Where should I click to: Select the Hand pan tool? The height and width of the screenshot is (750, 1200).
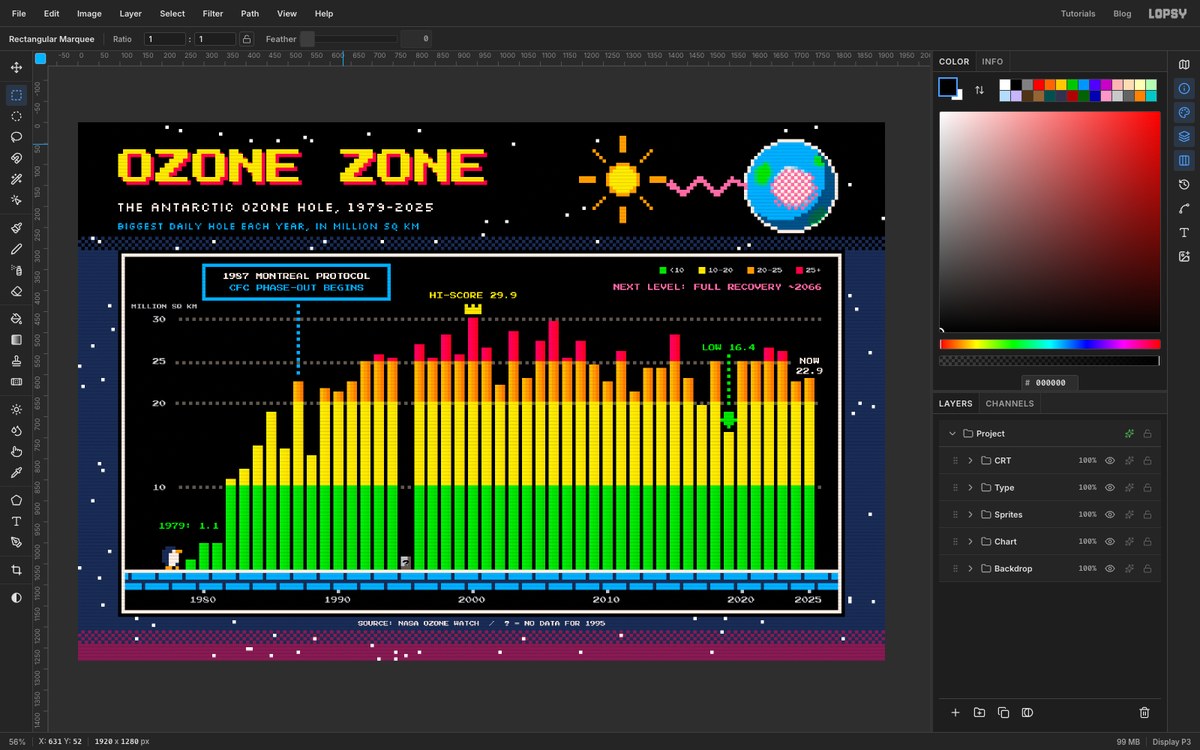16,451
